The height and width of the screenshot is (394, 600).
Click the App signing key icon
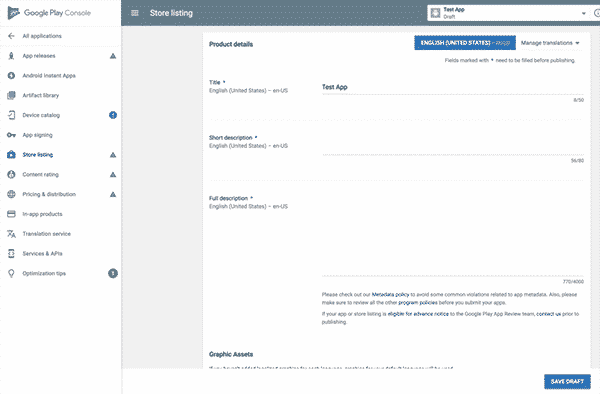pos(11,135)
